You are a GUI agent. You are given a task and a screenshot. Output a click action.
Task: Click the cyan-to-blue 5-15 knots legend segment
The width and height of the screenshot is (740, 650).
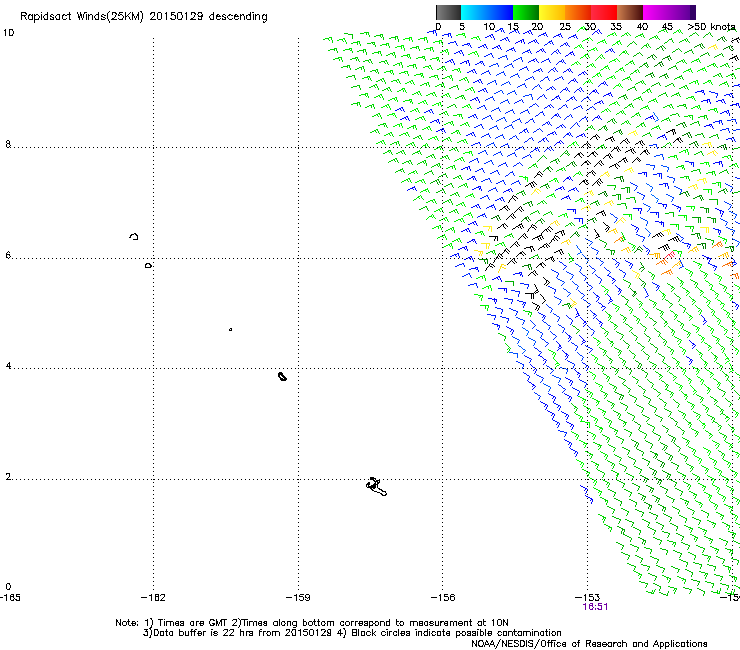(x=487, y=12)
